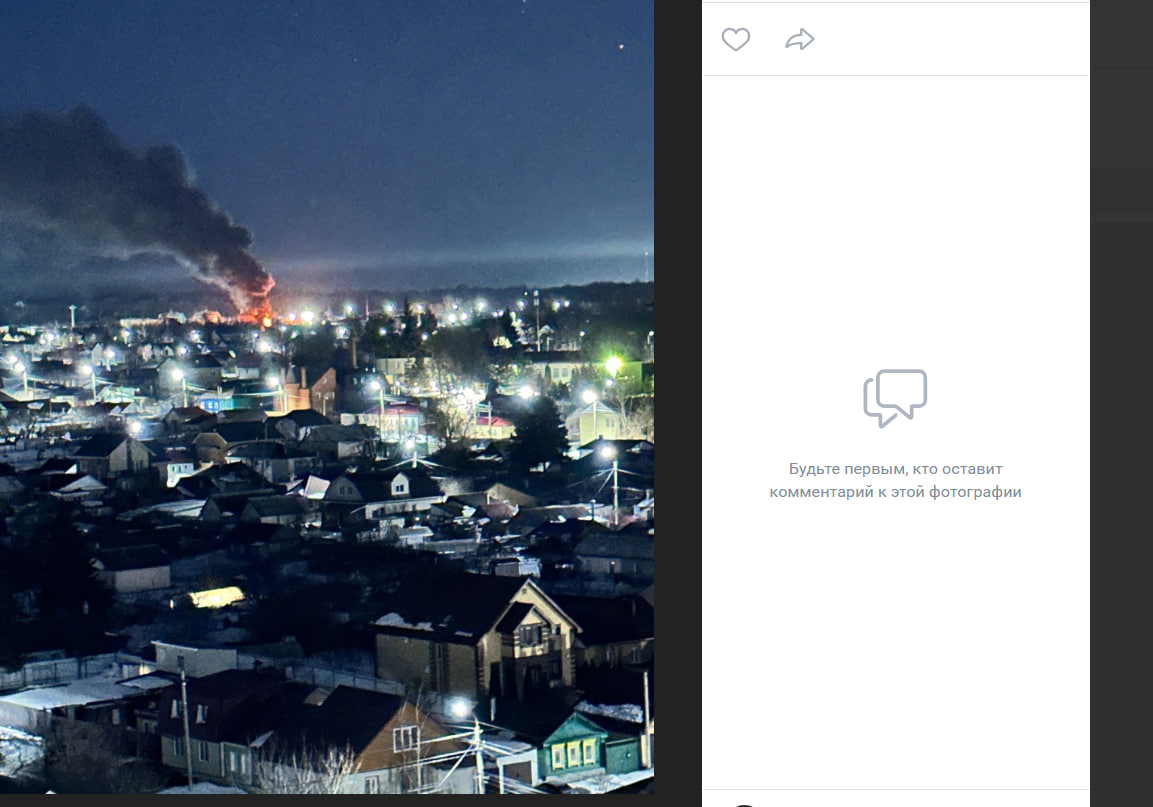Viewport: 1153px width, 807px height.
Task: Share the photo using the arrow icon
Action: pos(800,40)
